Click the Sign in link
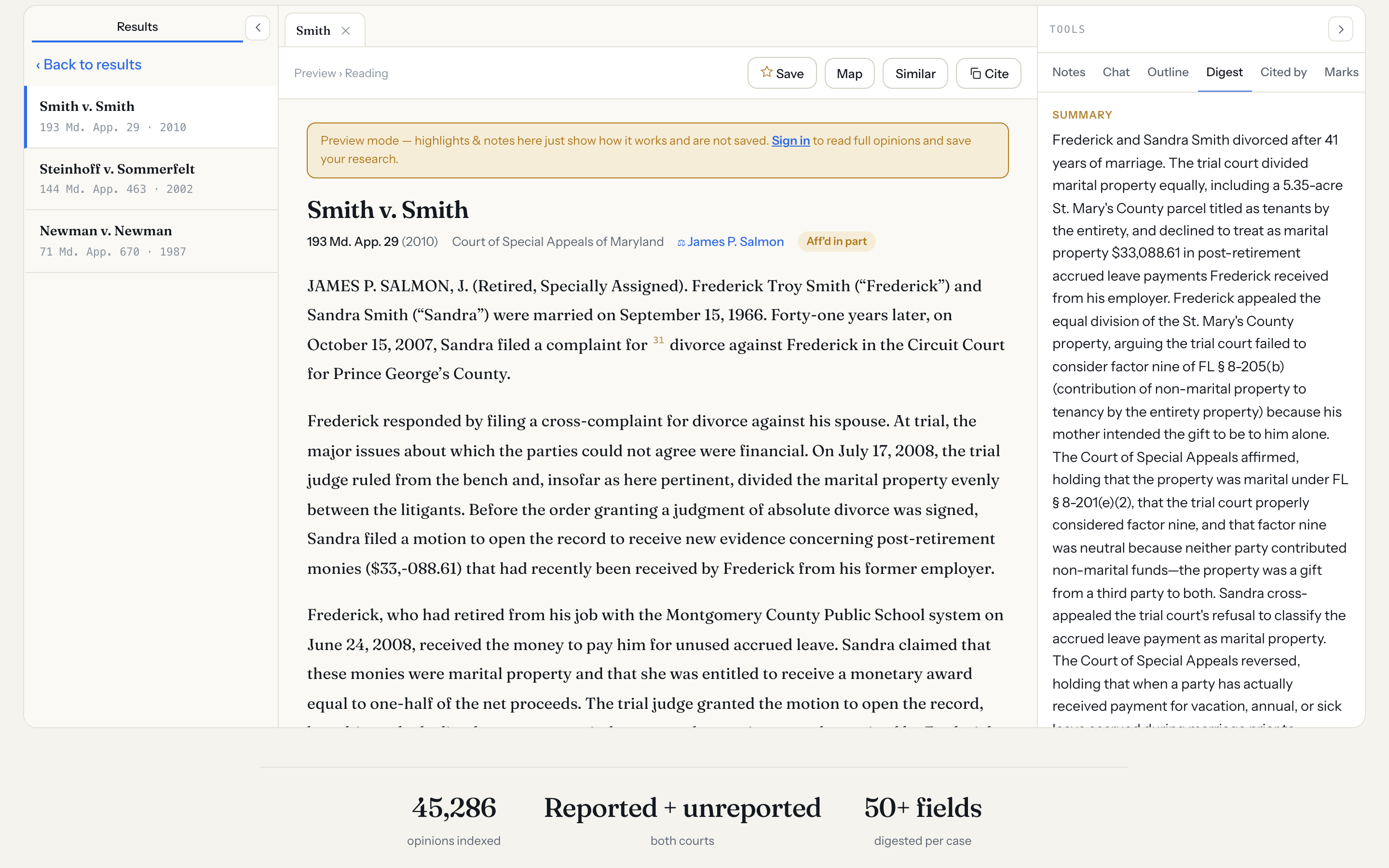Screen dimensions: 1389x868 790,141
